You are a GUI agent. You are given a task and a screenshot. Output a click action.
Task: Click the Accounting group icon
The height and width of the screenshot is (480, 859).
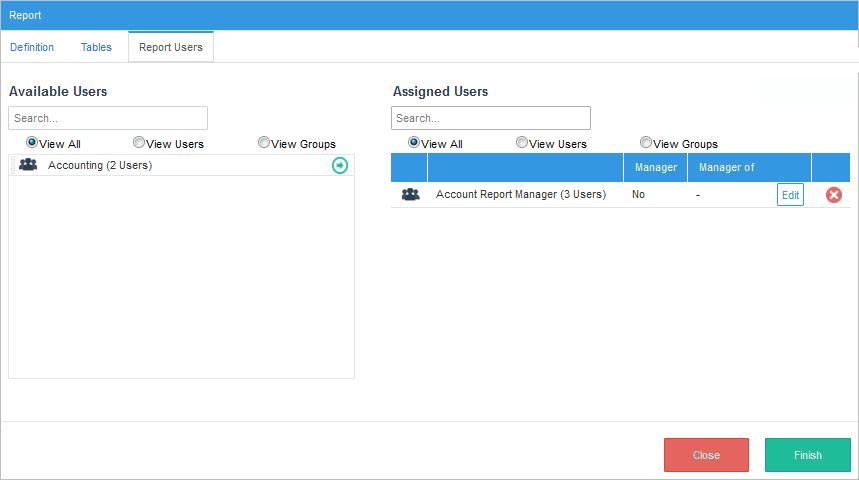[28, 165]
